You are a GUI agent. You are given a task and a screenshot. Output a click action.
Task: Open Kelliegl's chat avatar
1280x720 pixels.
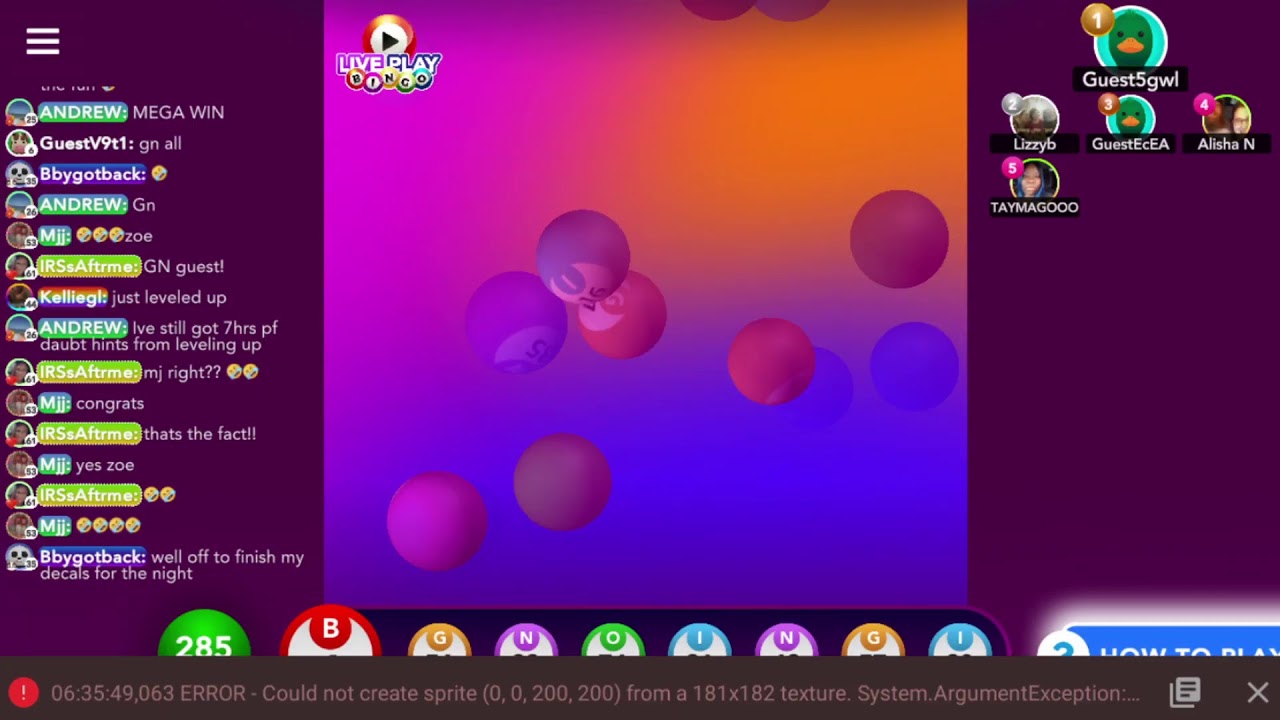21,297
